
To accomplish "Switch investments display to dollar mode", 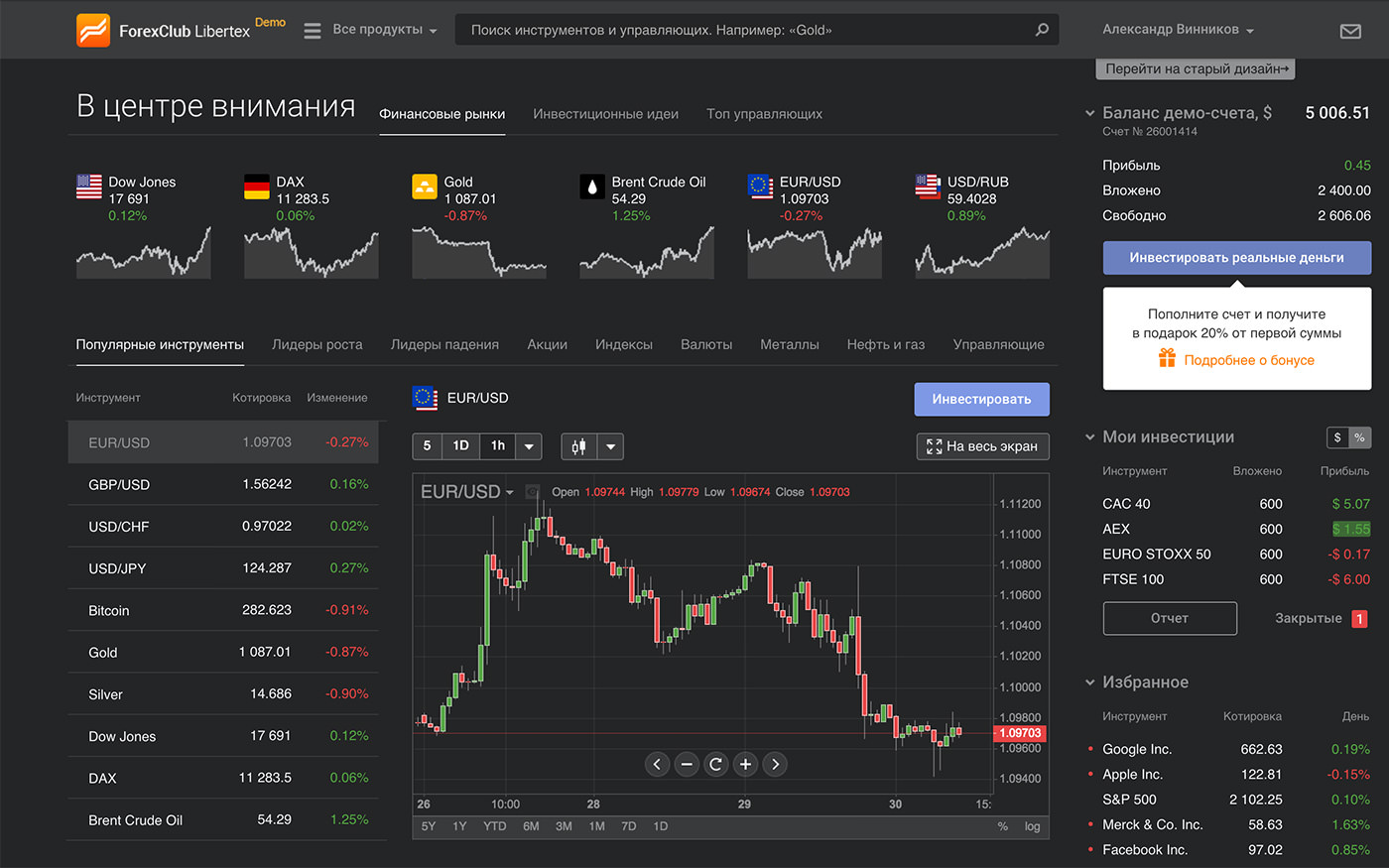I will [x=1337, y=437].
